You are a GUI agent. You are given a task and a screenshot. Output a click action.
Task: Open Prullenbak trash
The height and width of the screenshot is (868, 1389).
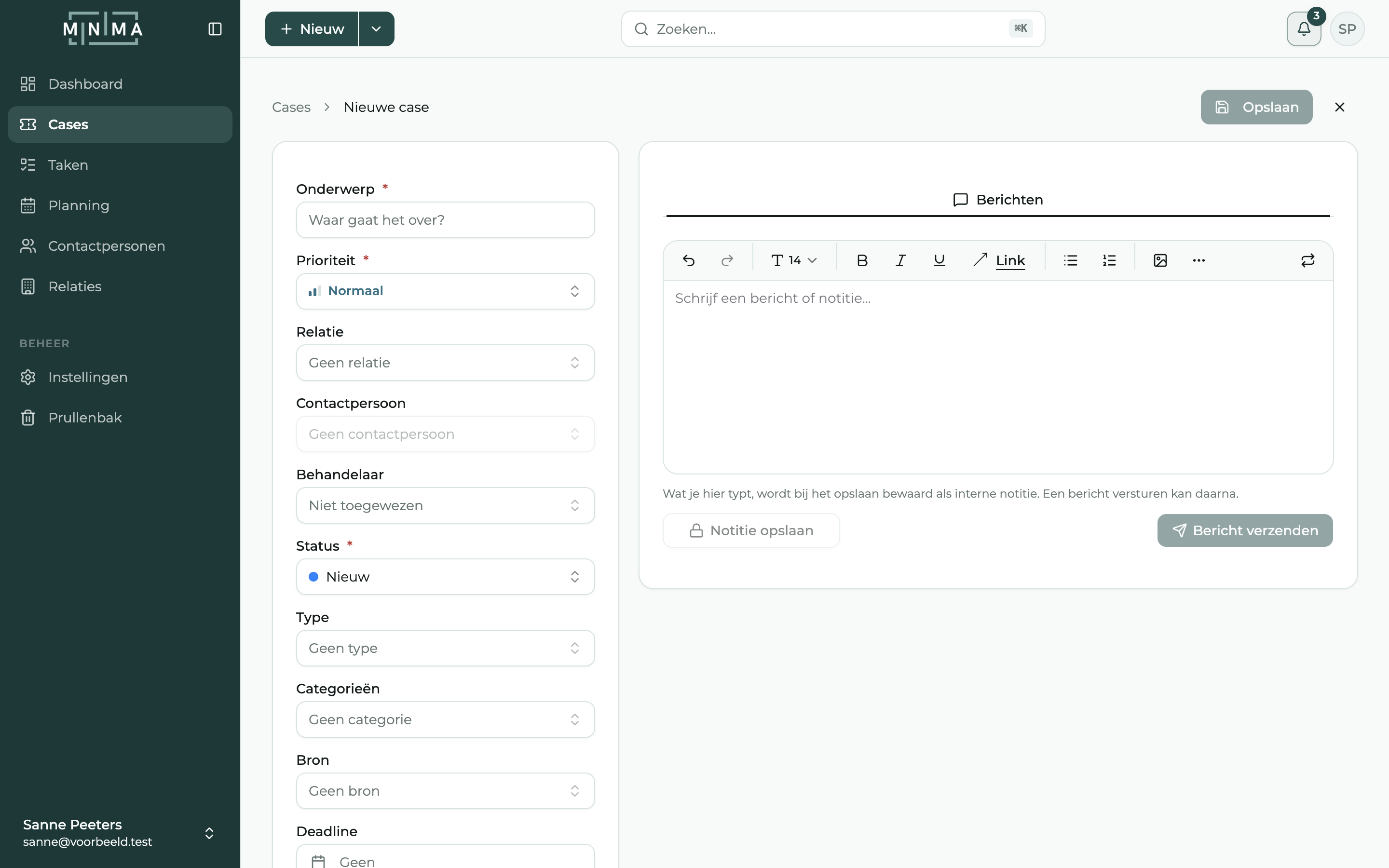pos(120,417)
